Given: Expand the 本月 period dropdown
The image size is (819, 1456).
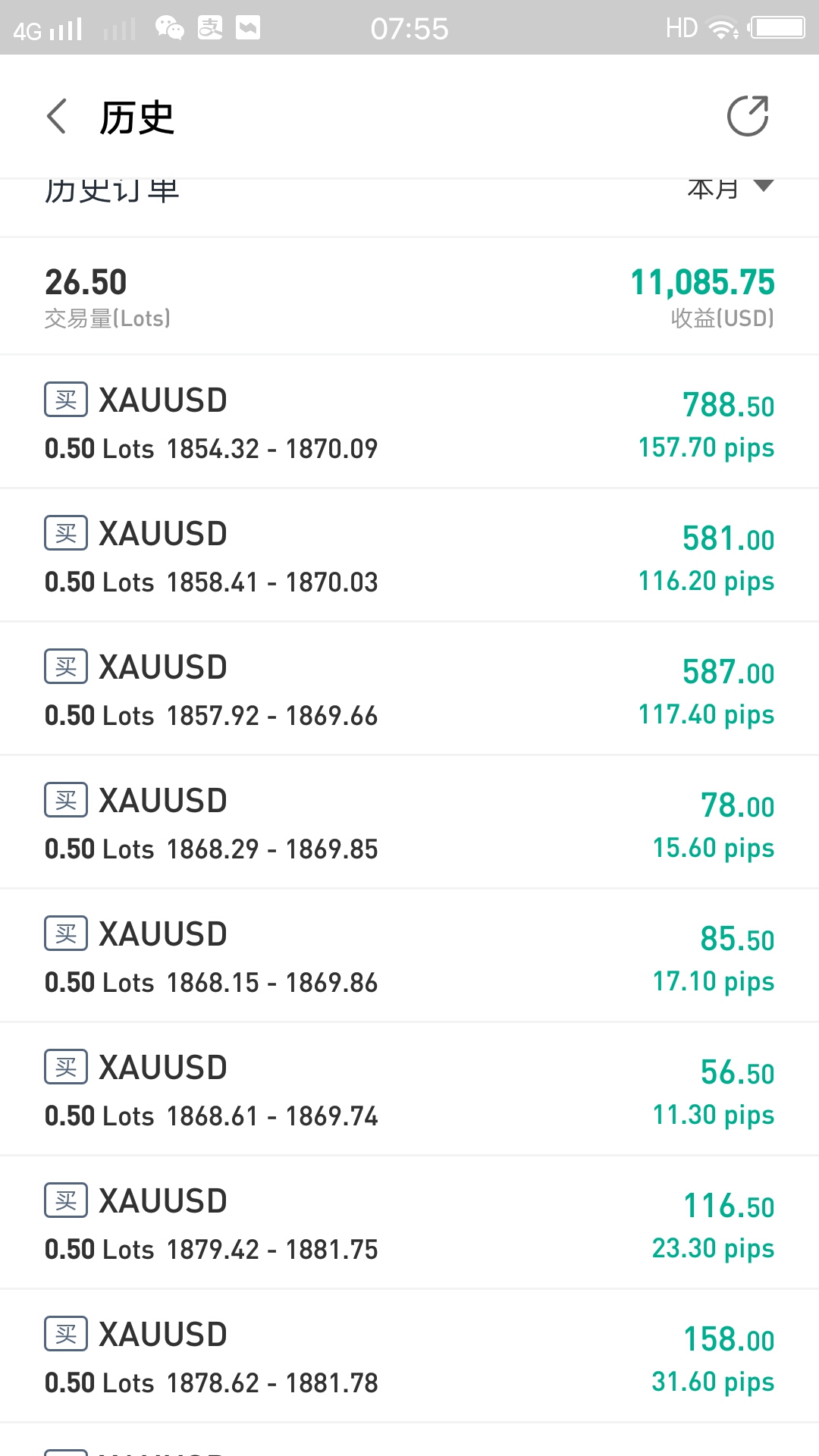Looking at the screenshot, I should click(x=730, y=188).
